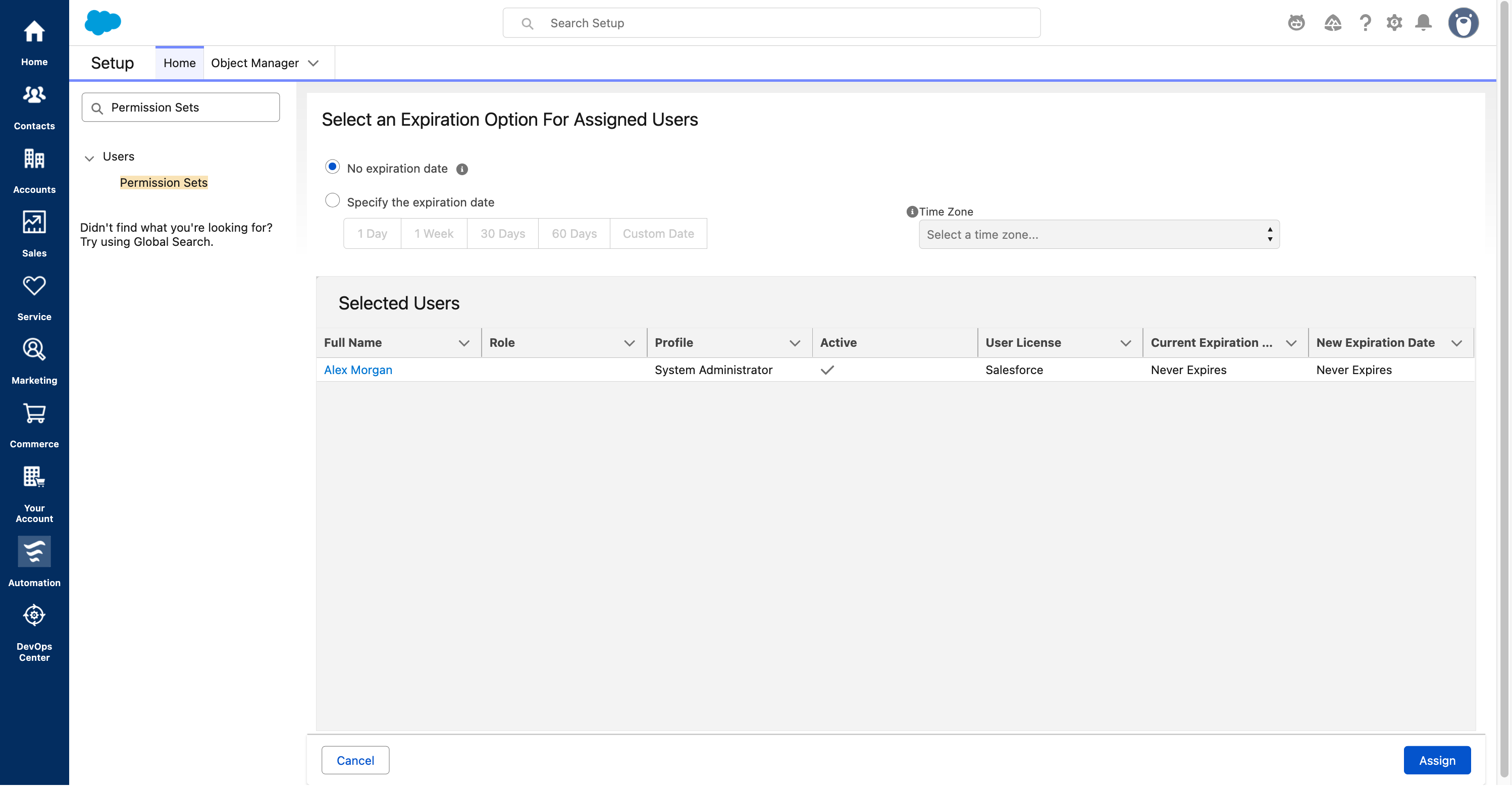Choose the 60 Days expiration option
1512x786 pixels.
574,234
